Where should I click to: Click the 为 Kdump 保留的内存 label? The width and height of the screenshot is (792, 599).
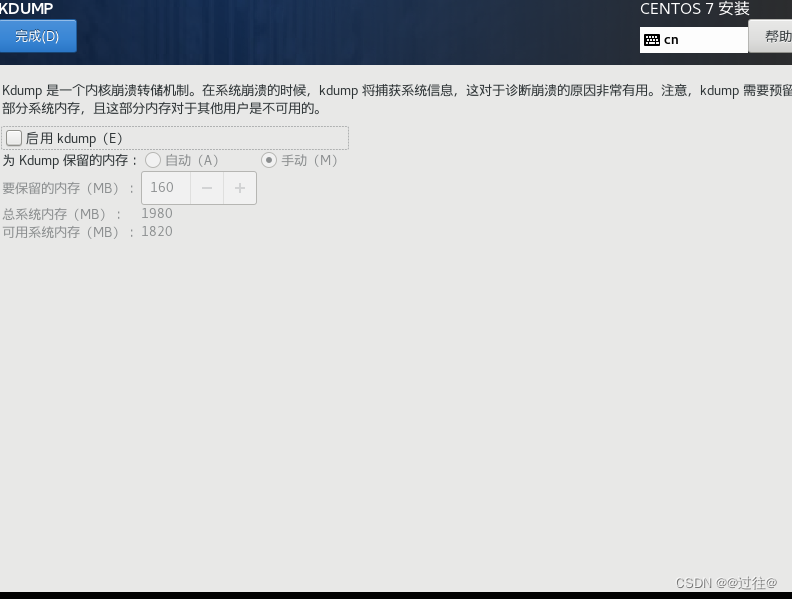point(70,161)
